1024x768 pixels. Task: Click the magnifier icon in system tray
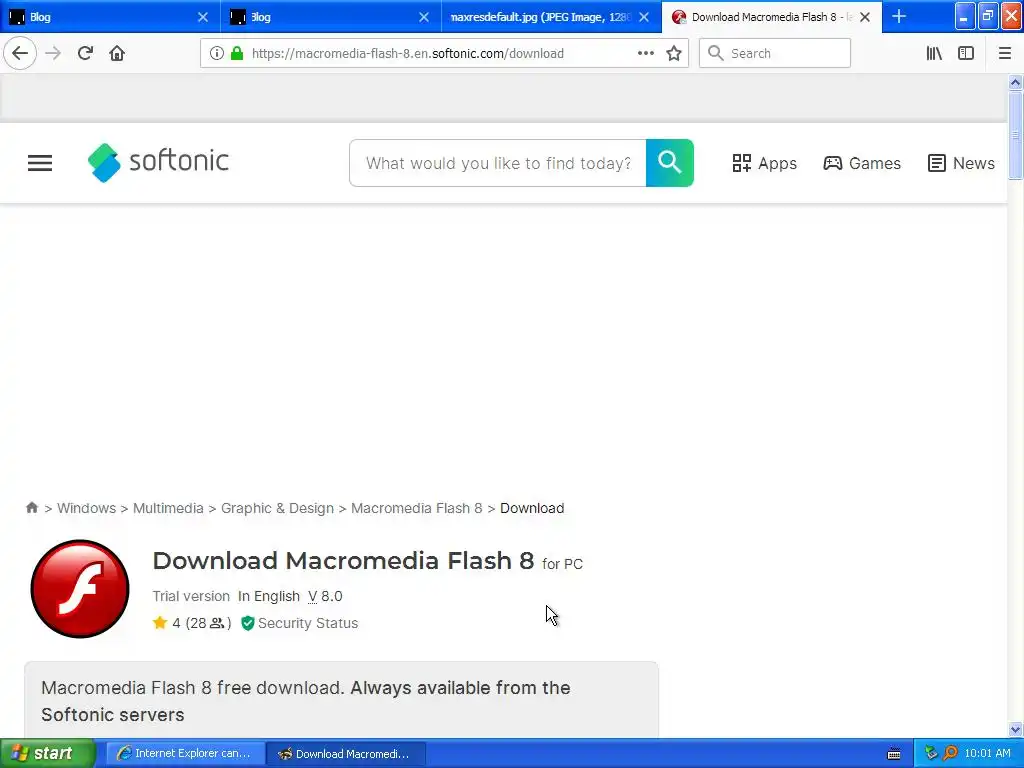[x=950, y=753]
